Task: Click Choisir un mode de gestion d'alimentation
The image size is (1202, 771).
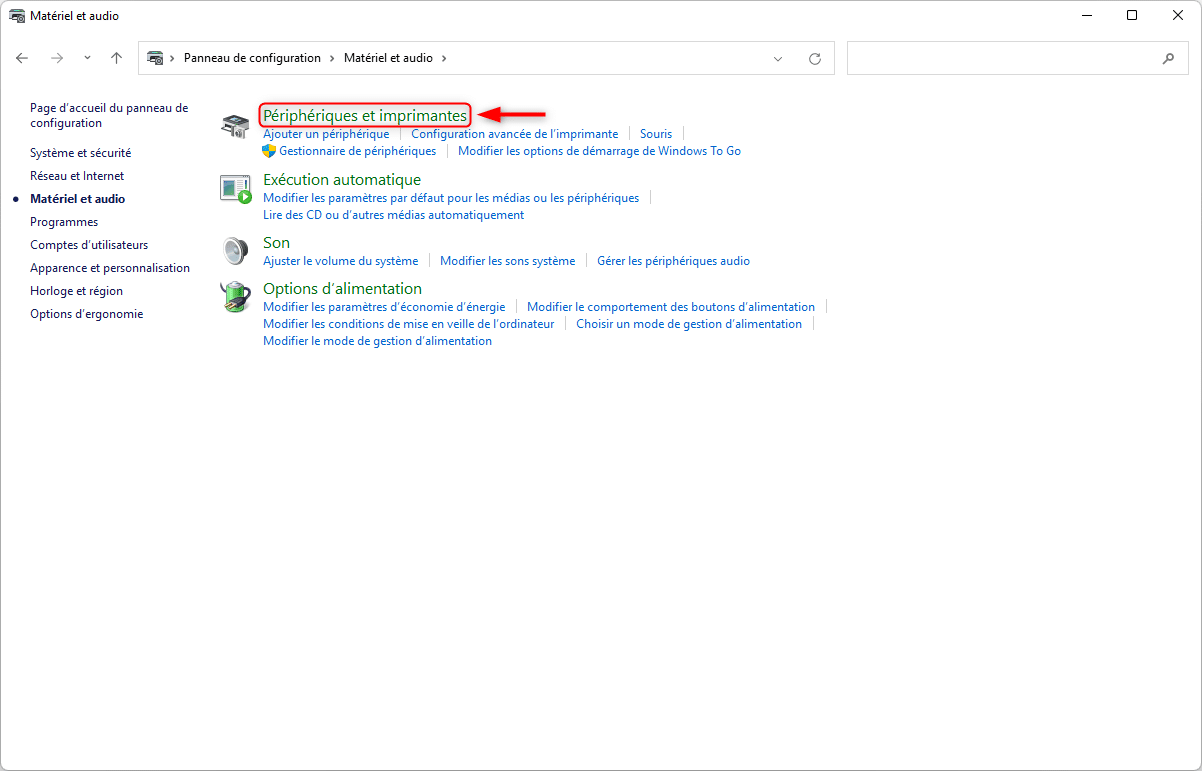Action: (689, 324)
